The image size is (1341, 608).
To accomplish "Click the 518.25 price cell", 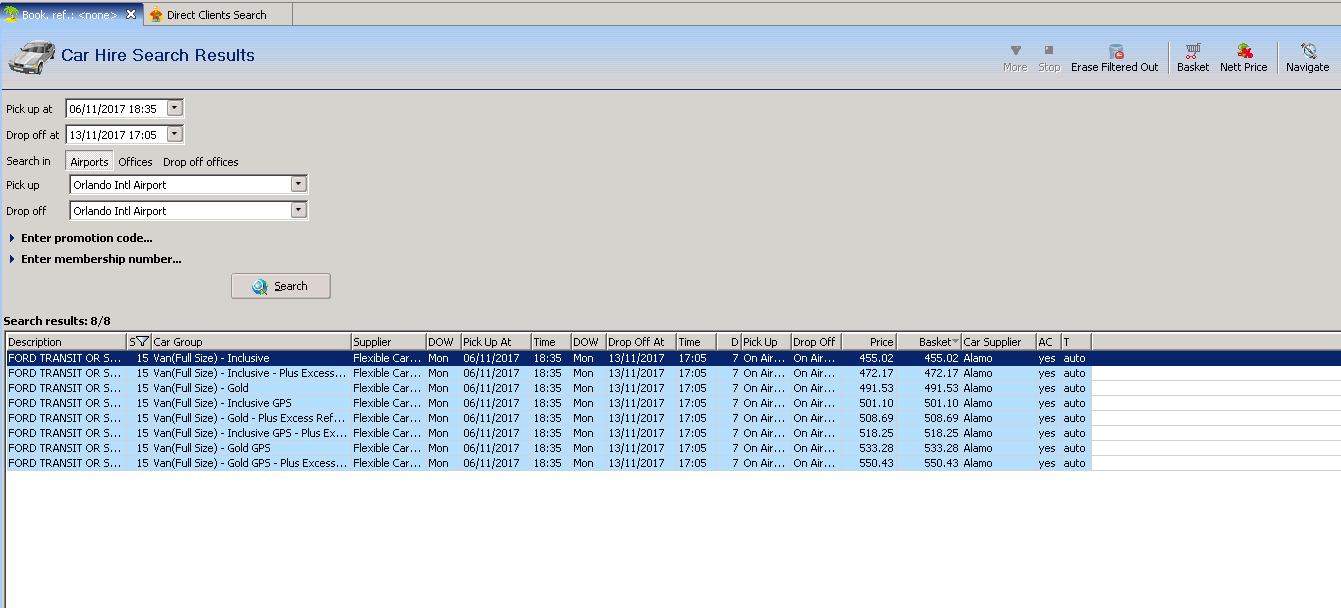I will pyautogui.click(x=869, y=433).
